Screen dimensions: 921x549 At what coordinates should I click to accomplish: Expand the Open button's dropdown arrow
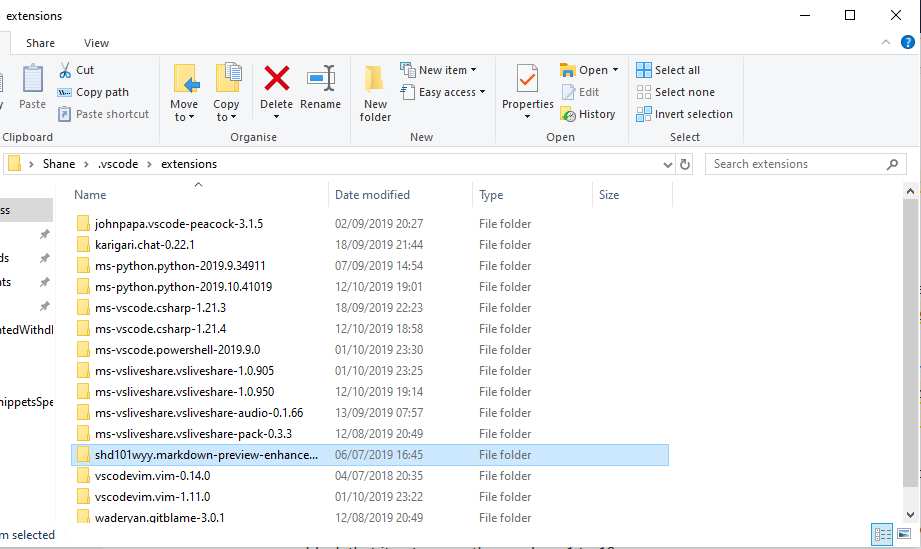click(615, 70)
